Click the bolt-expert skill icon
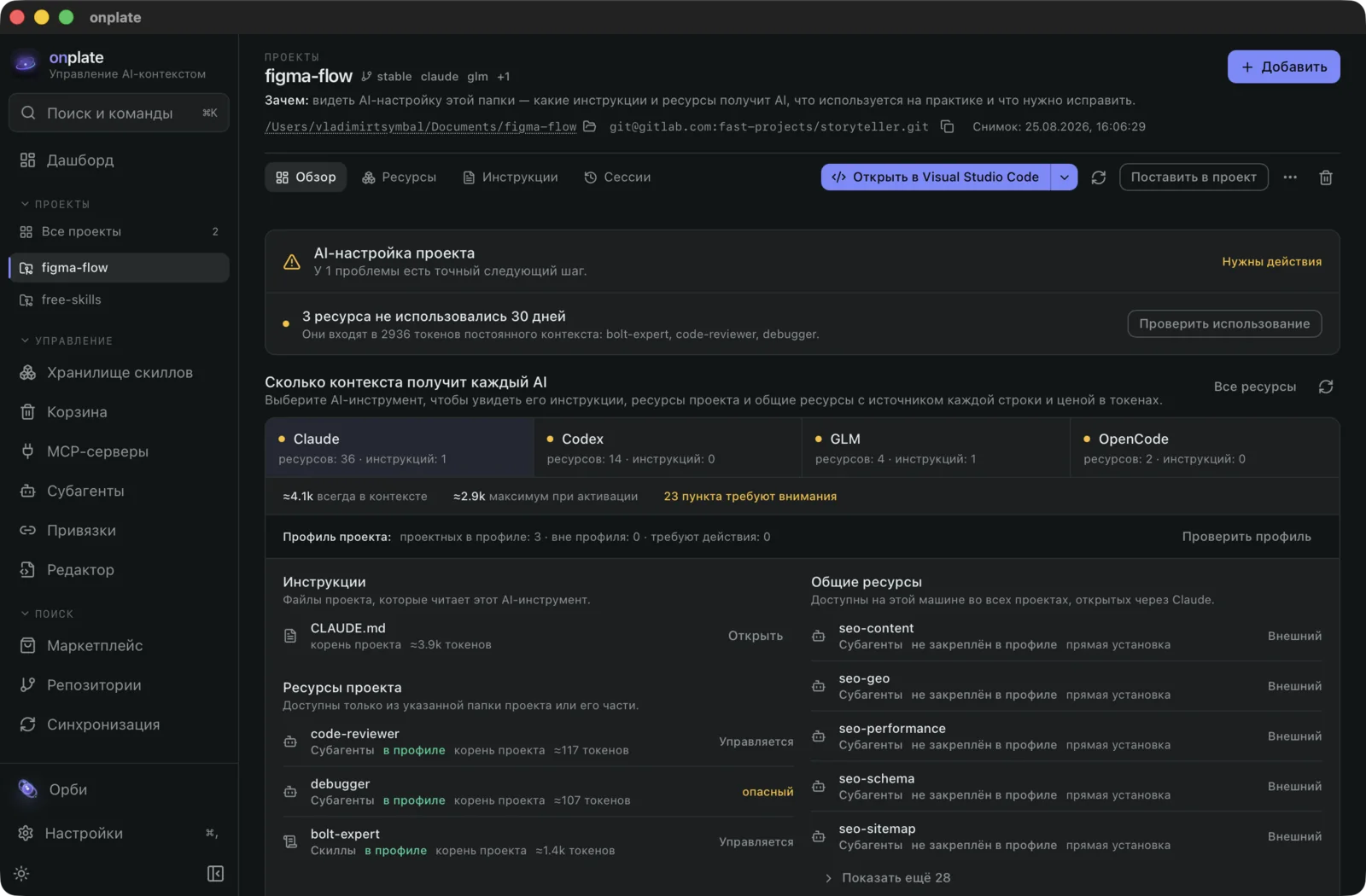This screenshot has width=1366, height=896. [290, 842]
